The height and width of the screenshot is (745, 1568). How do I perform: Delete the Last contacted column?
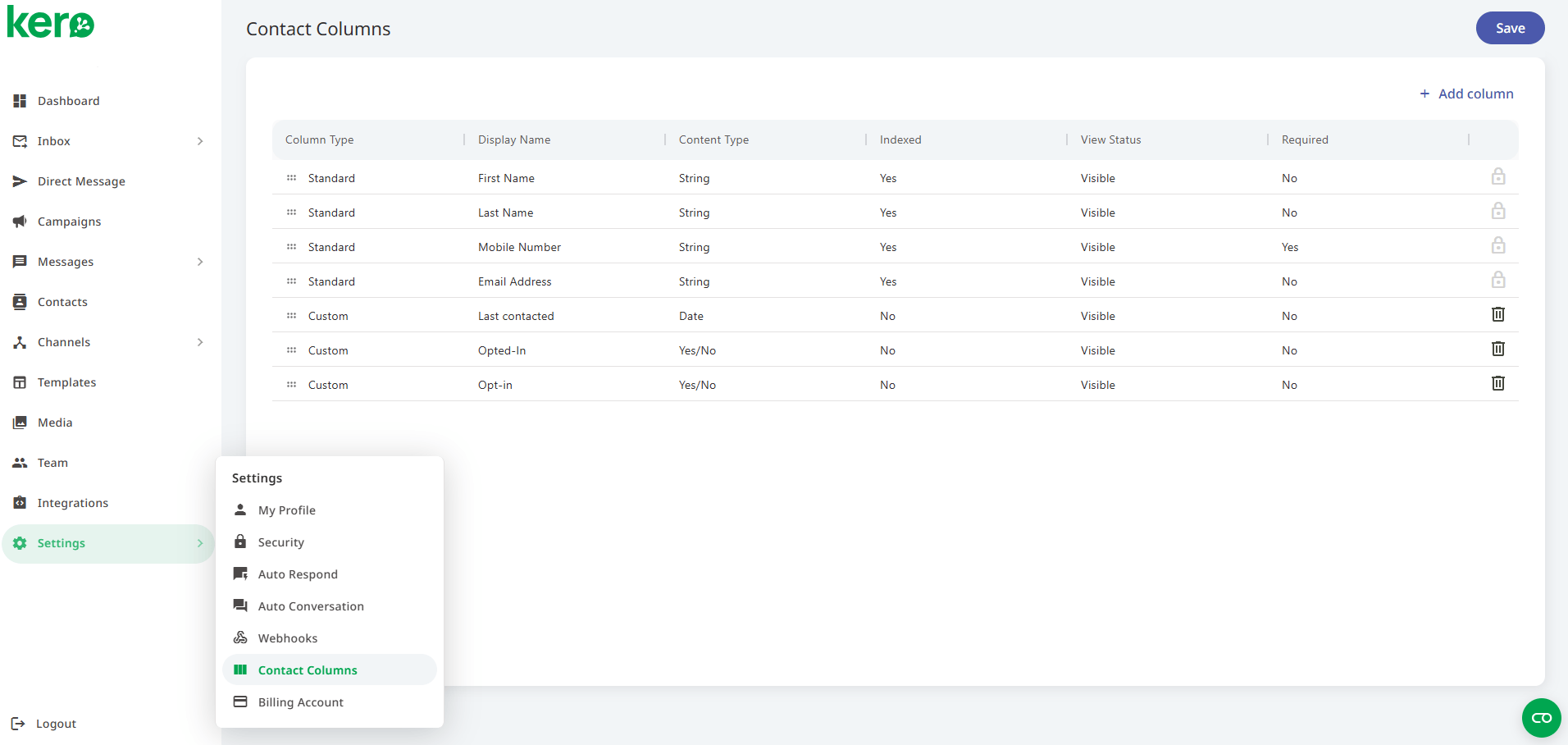click(1498, 314)
